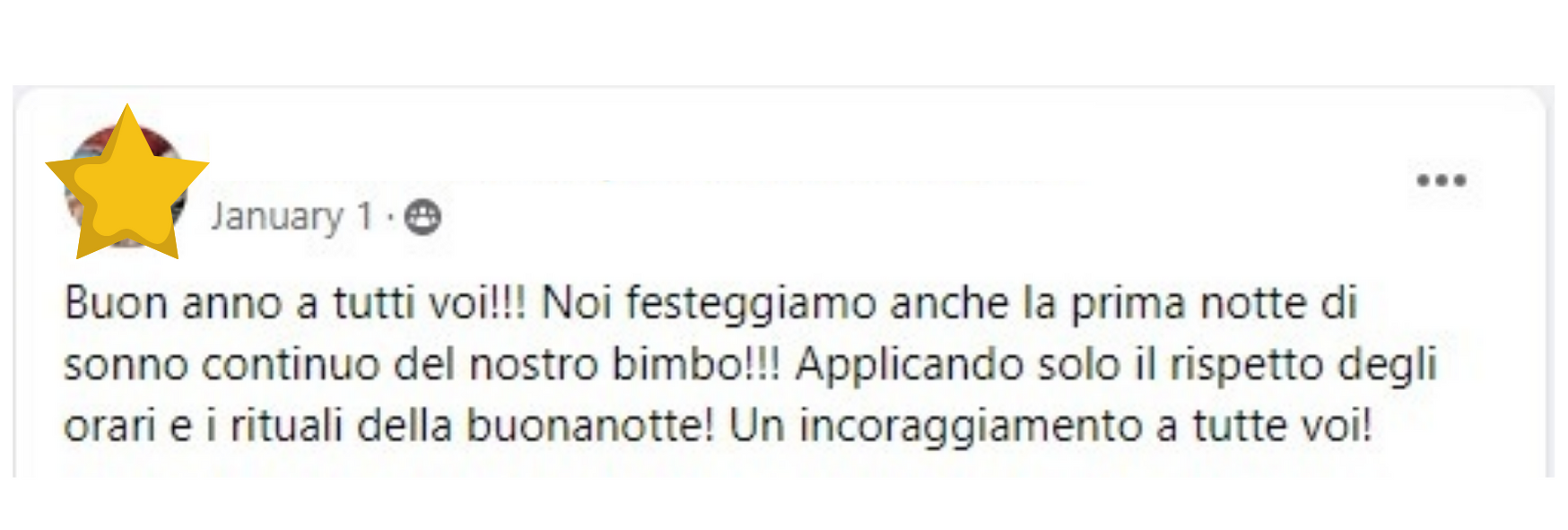Click the globe public-audience icon
The image size is (1568, 530).
tap(422, 217)
